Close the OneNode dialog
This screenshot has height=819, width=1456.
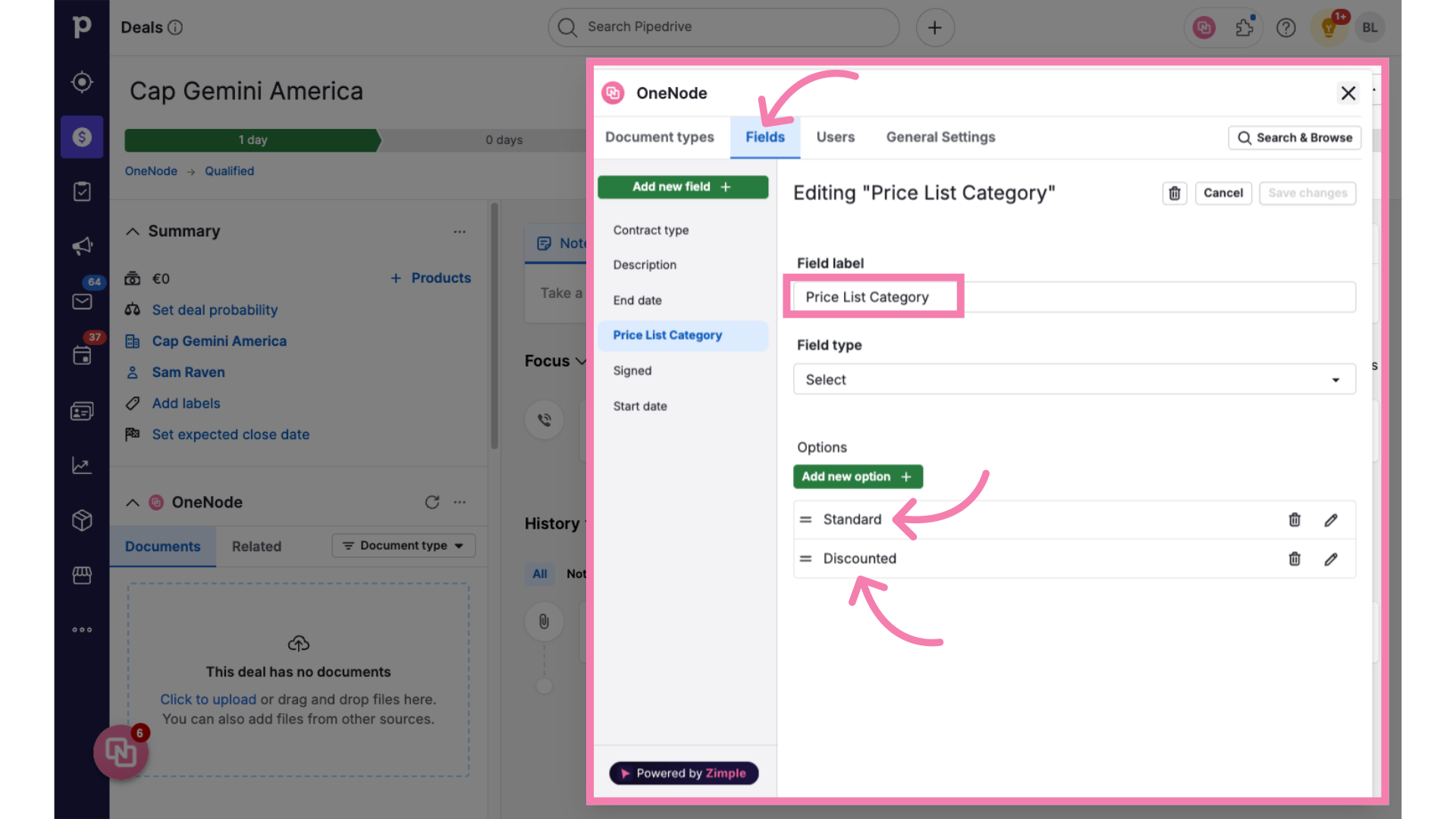(1348, 93)
